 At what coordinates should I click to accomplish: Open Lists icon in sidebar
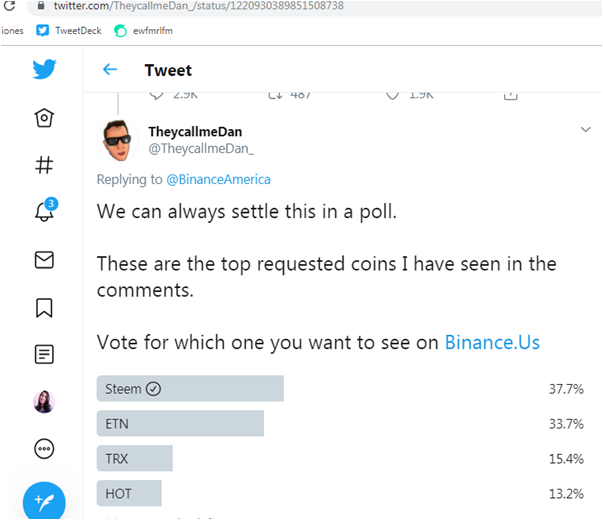(44, 354)
